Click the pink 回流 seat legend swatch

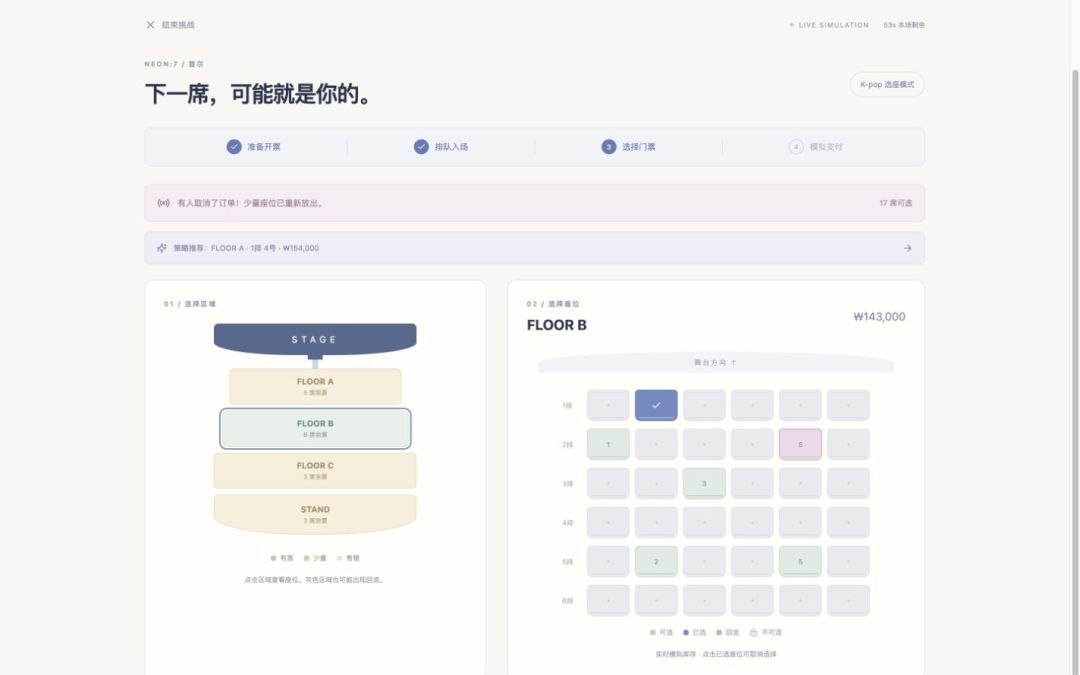[719, 632]
